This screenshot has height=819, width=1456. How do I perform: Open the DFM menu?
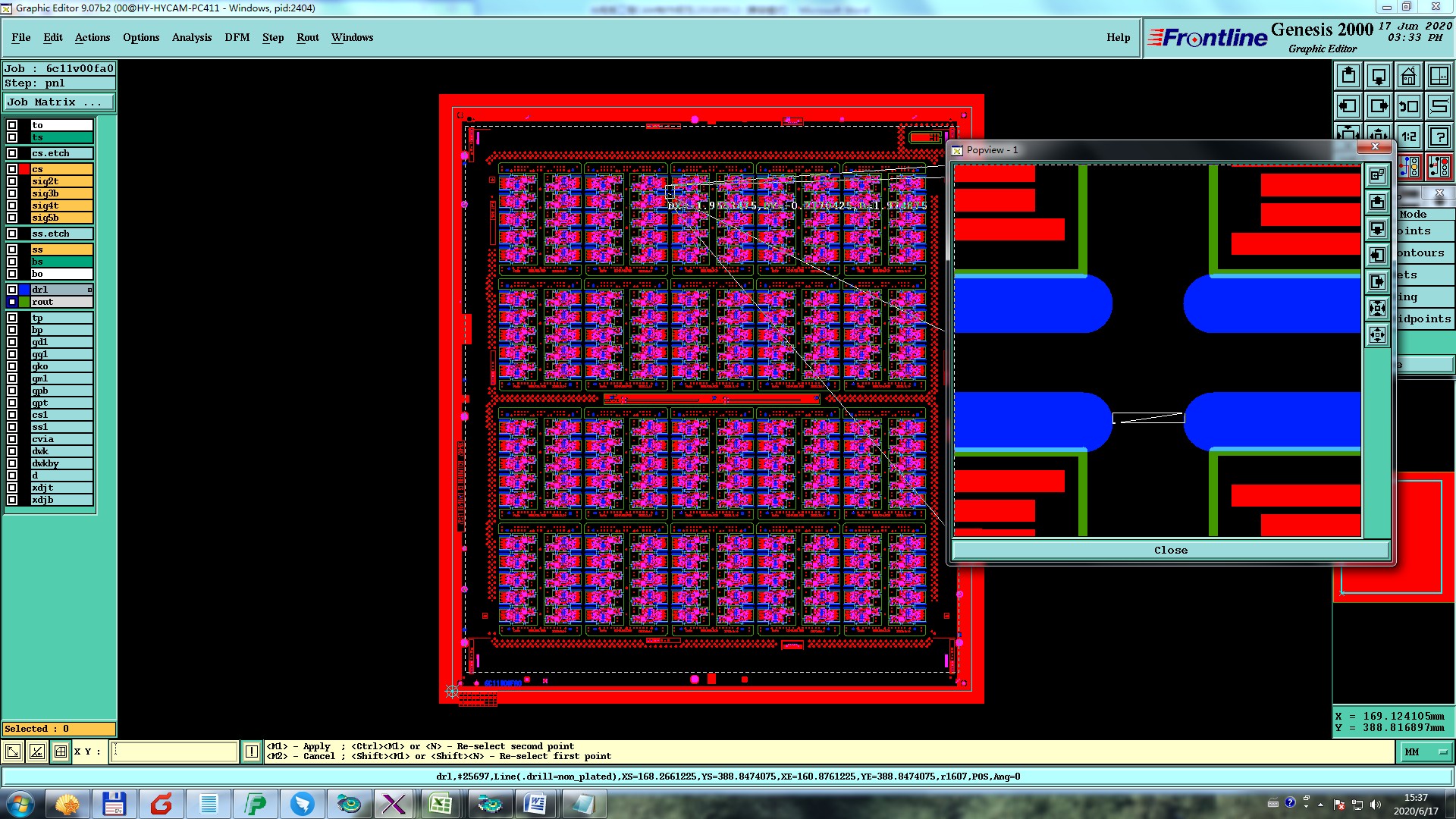point(237,37)
